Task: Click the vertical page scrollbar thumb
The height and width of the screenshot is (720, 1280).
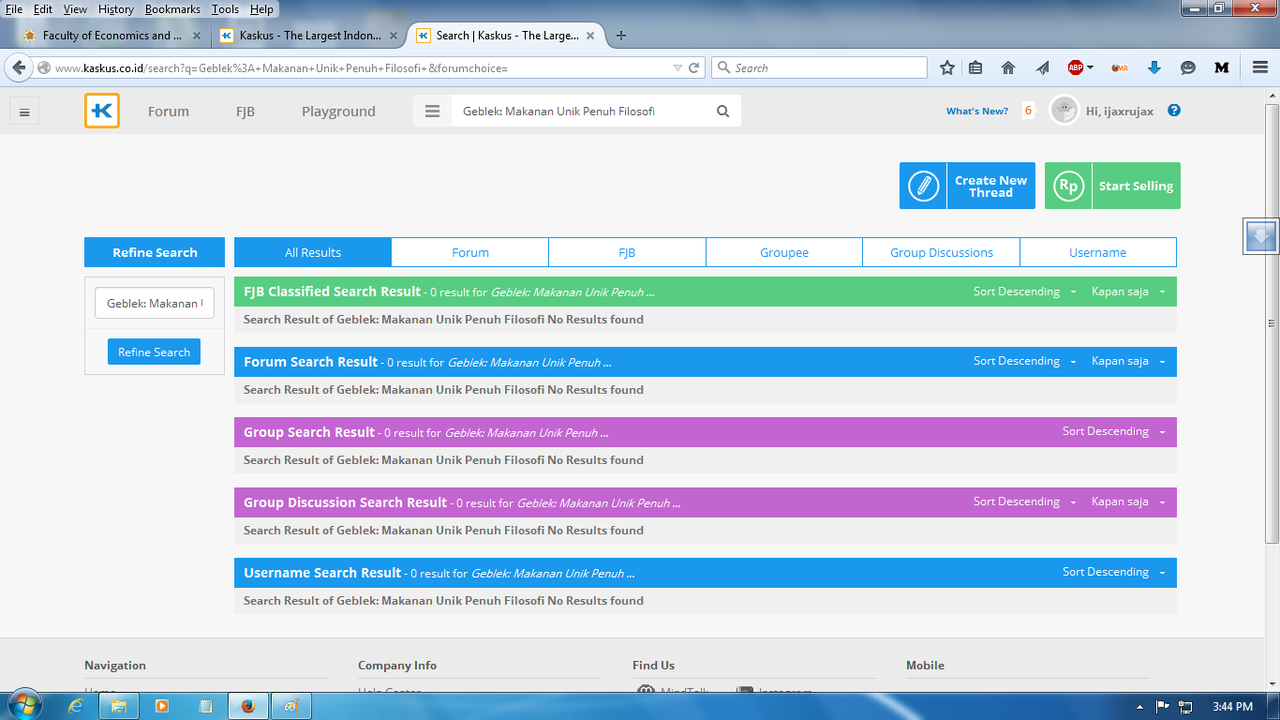Action: [1271, 323]
